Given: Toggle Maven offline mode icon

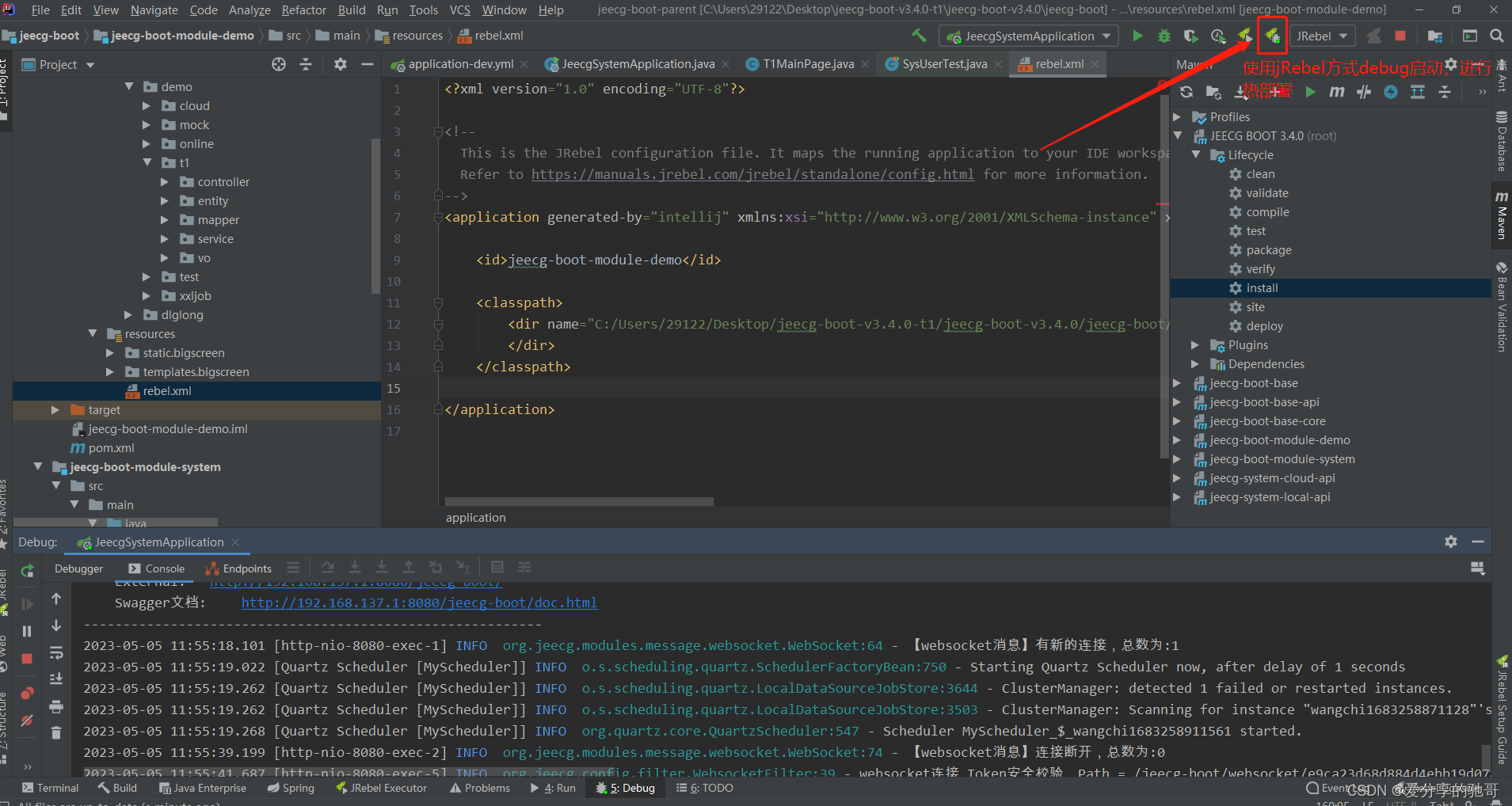Looking at the screenshot, I should pos(1364,92).
